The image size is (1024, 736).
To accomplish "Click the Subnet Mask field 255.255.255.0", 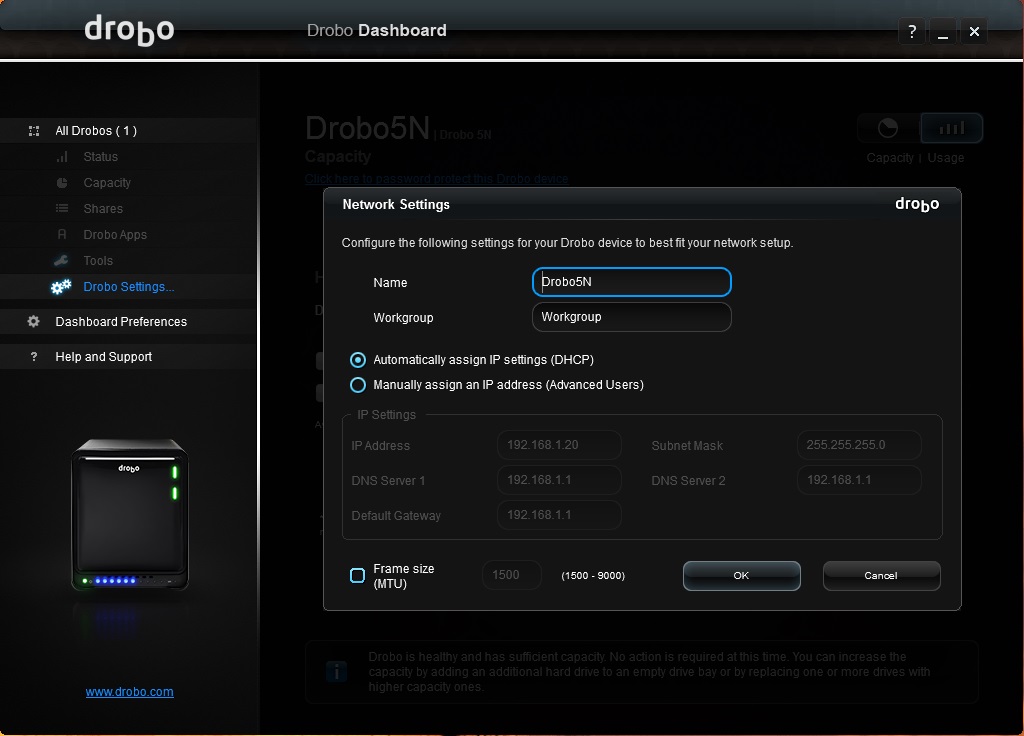I will pyautogui.click(x=859, y=445).
